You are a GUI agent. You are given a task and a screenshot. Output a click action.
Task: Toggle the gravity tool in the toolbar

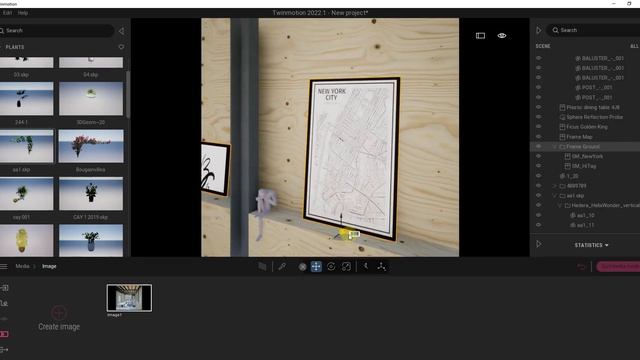tap(366, 267)
